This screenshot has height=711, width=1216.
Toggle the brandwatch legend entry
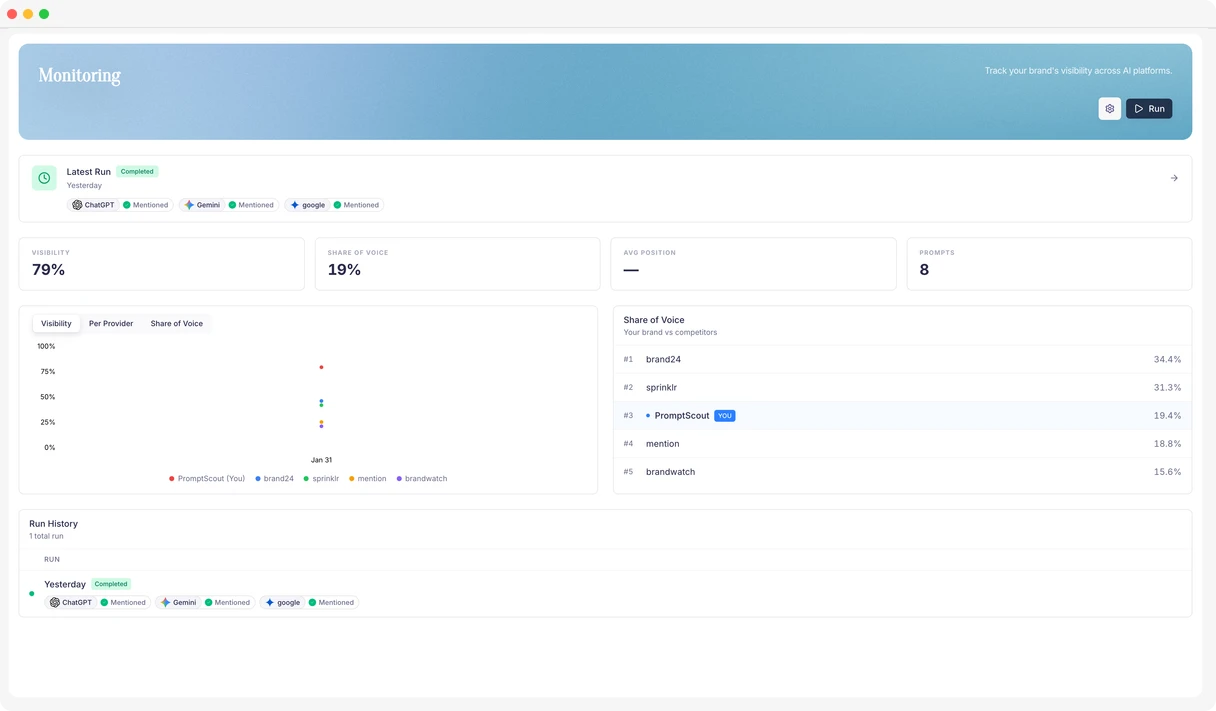point(401,478)
